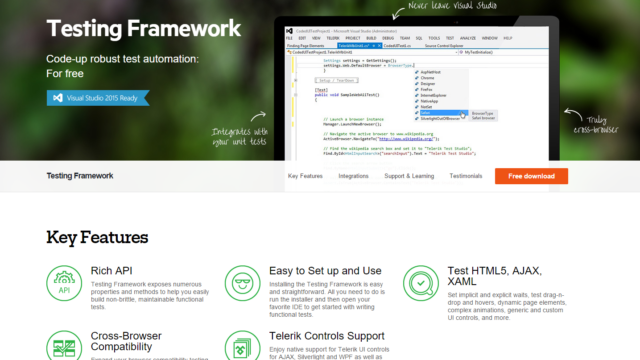Click the Rich API heading

click(111, 271)
